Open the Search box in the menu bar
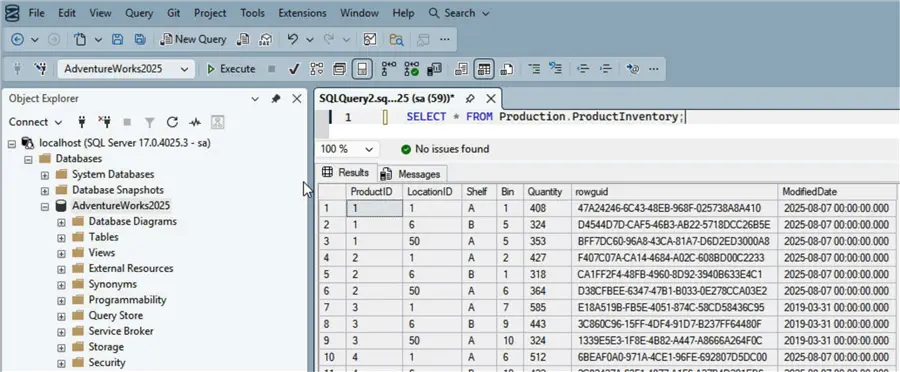Viewport: 900px width, 372px height. (x=459, y=13)
